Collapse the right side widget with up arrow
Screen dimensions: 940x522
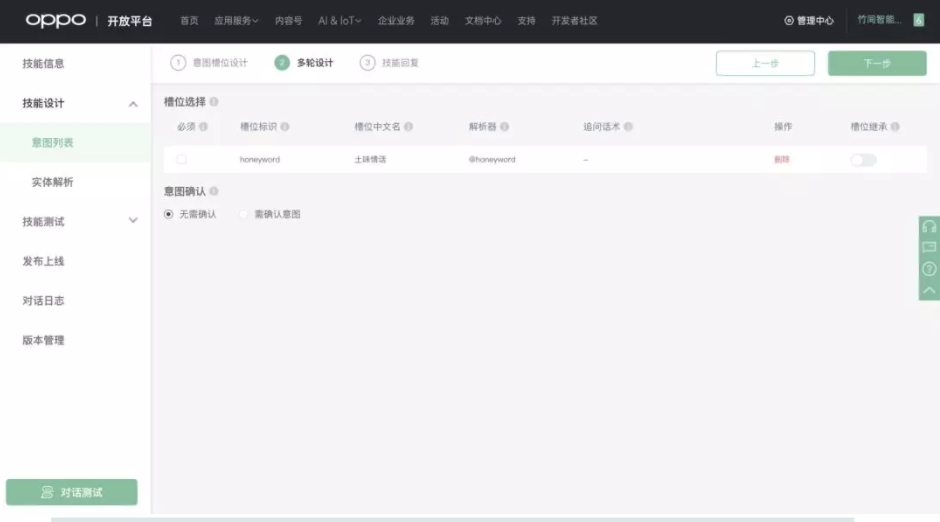pyautogui.click(x=929, y=290)
